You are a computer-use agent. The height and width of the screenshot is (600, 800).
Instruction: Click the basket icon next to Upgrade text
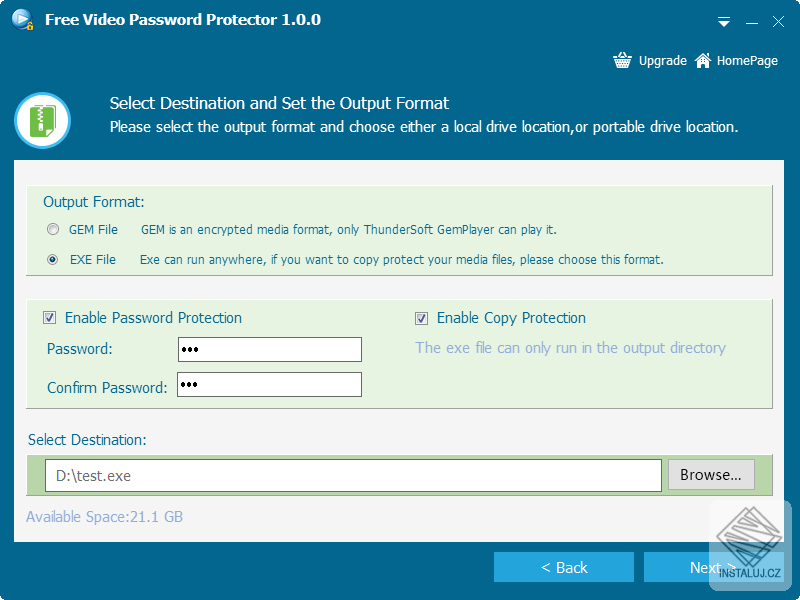point(622,60)
